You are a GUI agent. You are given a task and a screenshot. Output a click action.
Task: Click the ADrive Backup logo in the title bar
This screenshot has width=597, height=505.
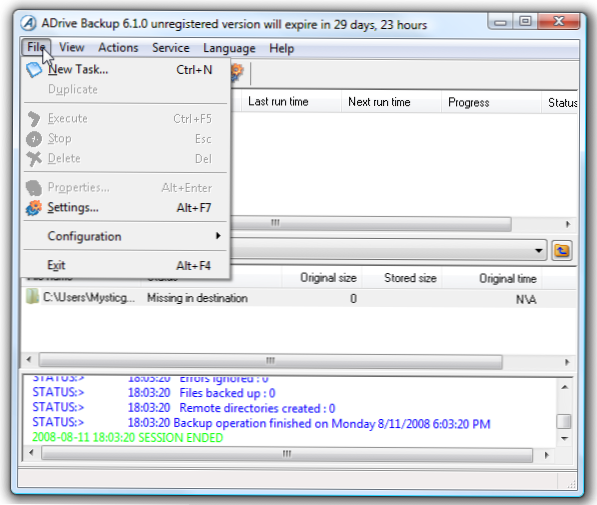tap(28, 24)
